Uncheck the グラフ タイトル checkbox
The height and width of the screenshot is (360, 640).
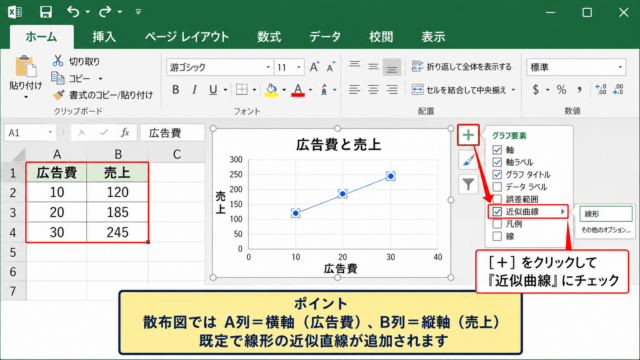point(497,175)
